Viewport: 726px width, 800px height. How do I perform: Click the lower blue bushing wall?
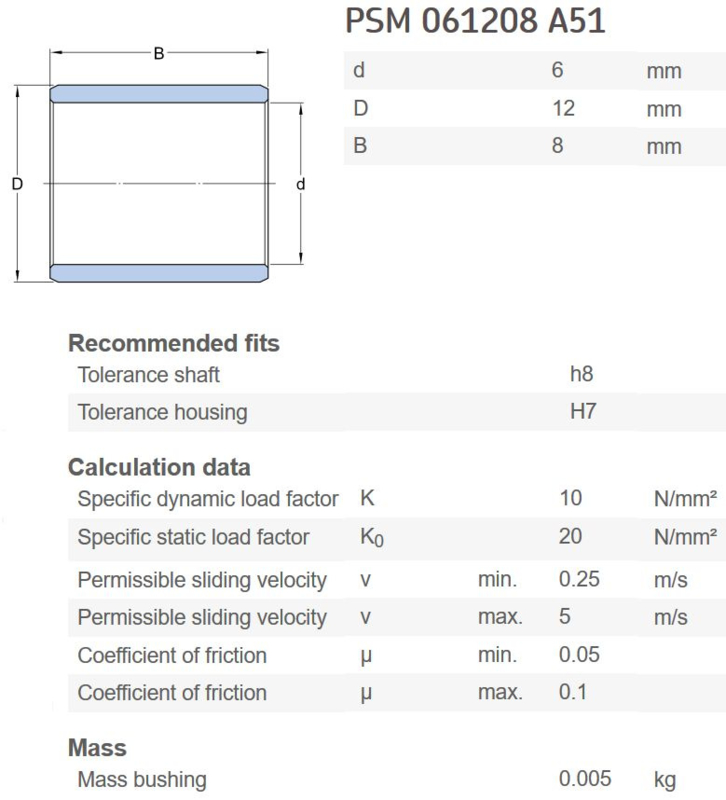[159, 273]
